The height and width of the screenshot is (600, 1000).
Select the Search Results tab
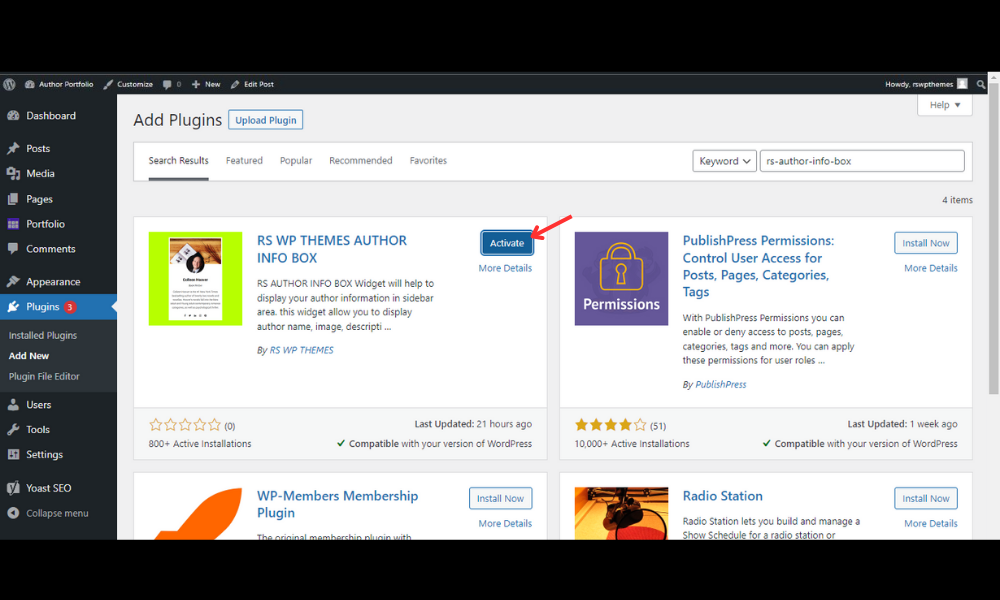(179, 161)
